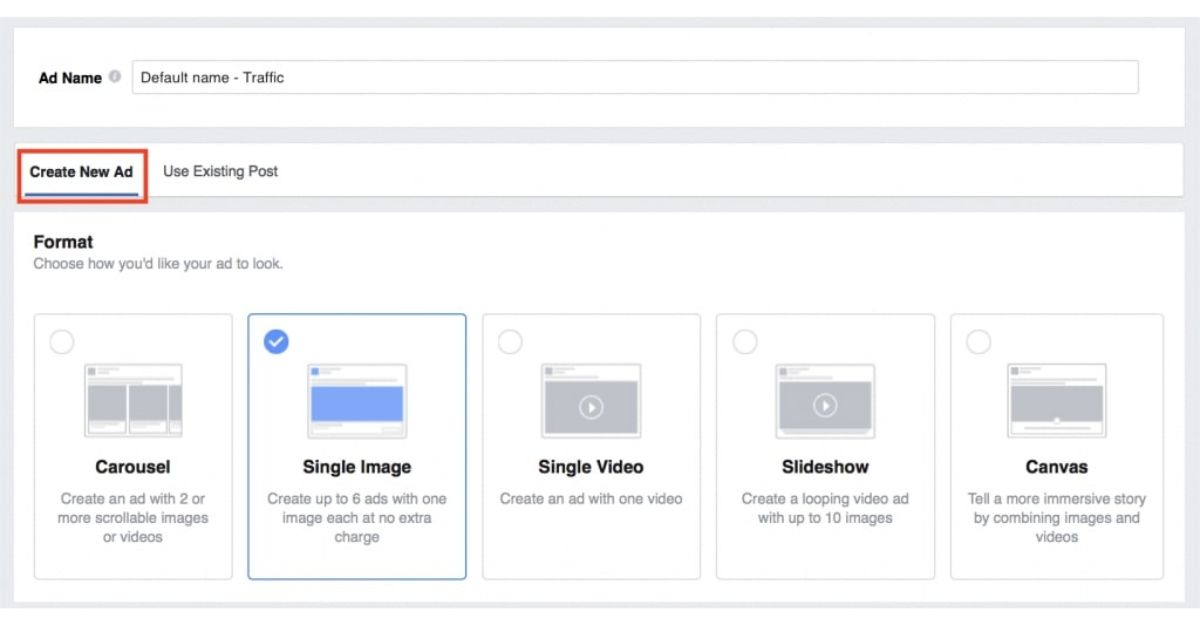The image size is (1200, 625).
Task: Select the Single Video radio button
Action: (x=510, y=342)
